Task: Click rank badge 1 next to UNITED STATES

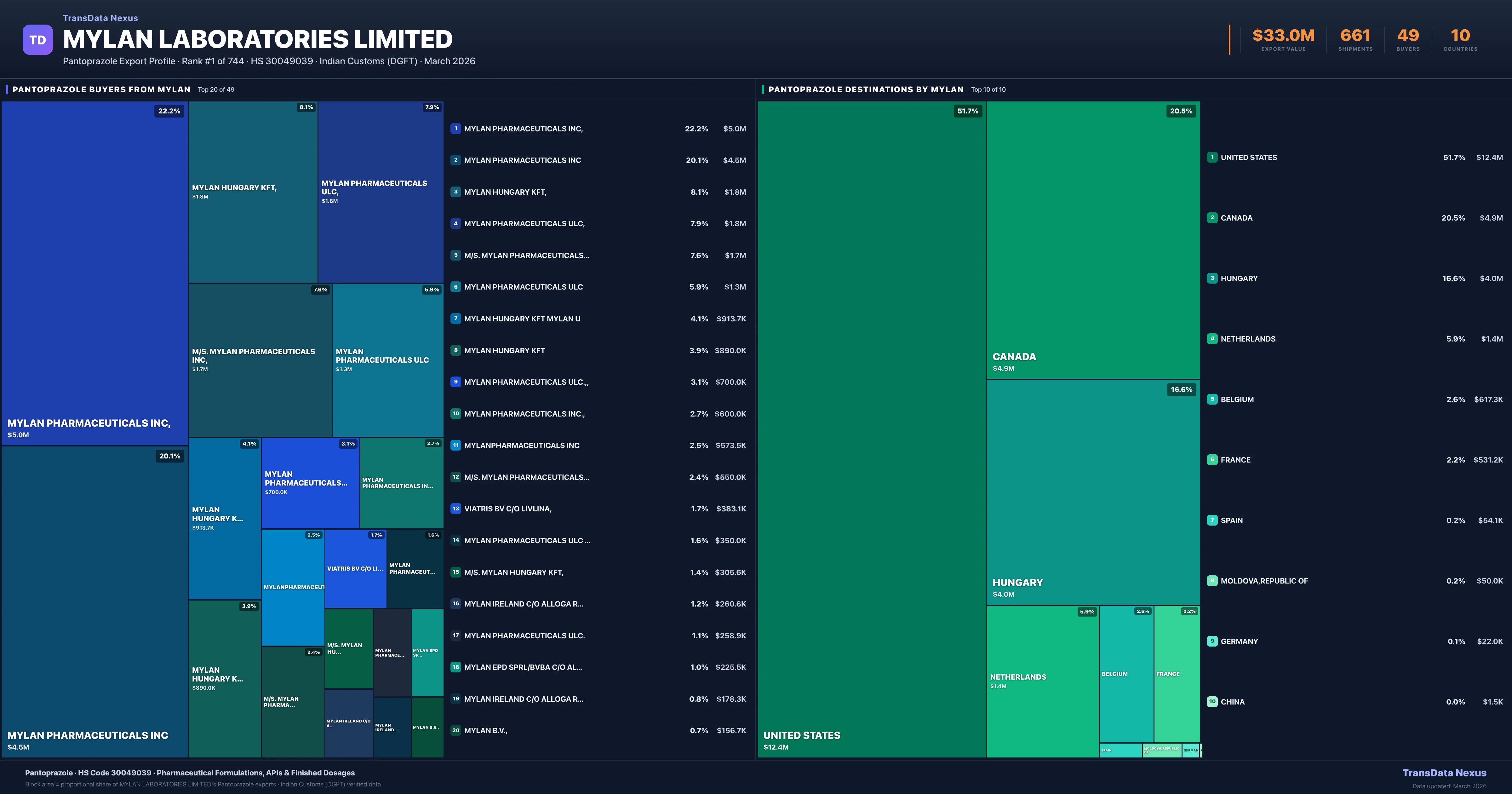Action: pyautogui.click(x=1212, y=158)
